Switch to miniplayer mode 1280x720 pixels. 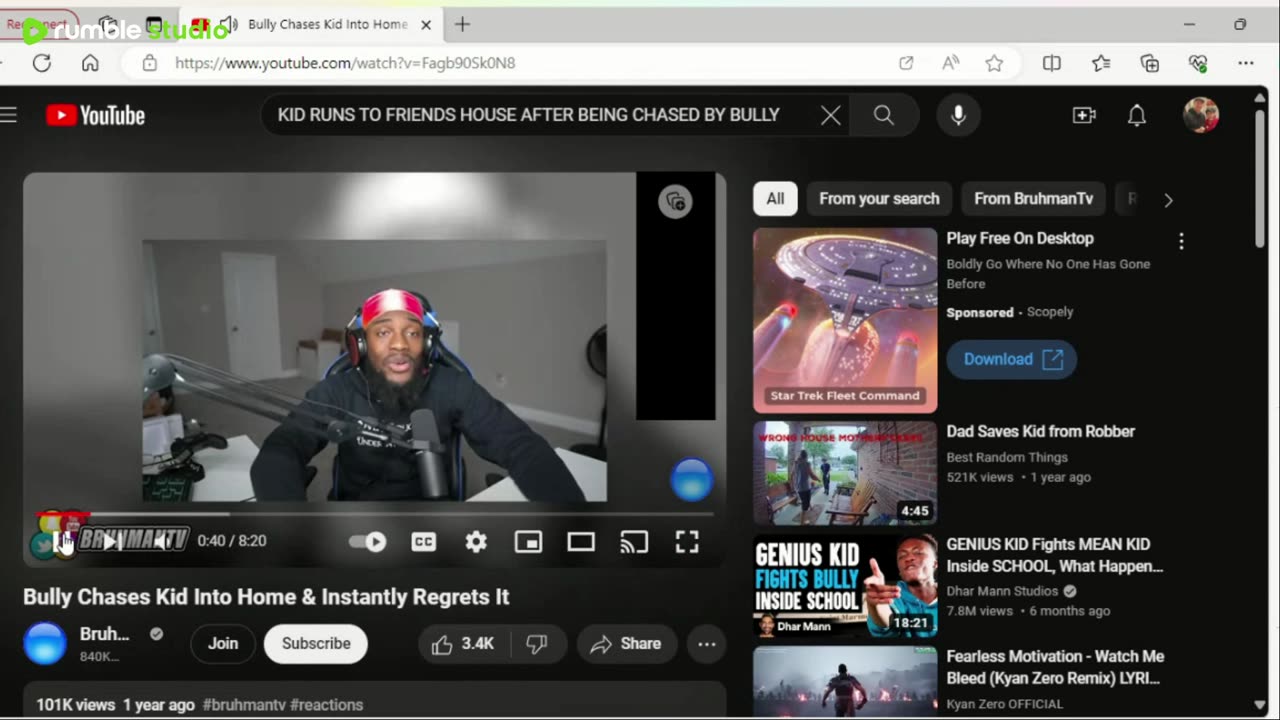528,541
